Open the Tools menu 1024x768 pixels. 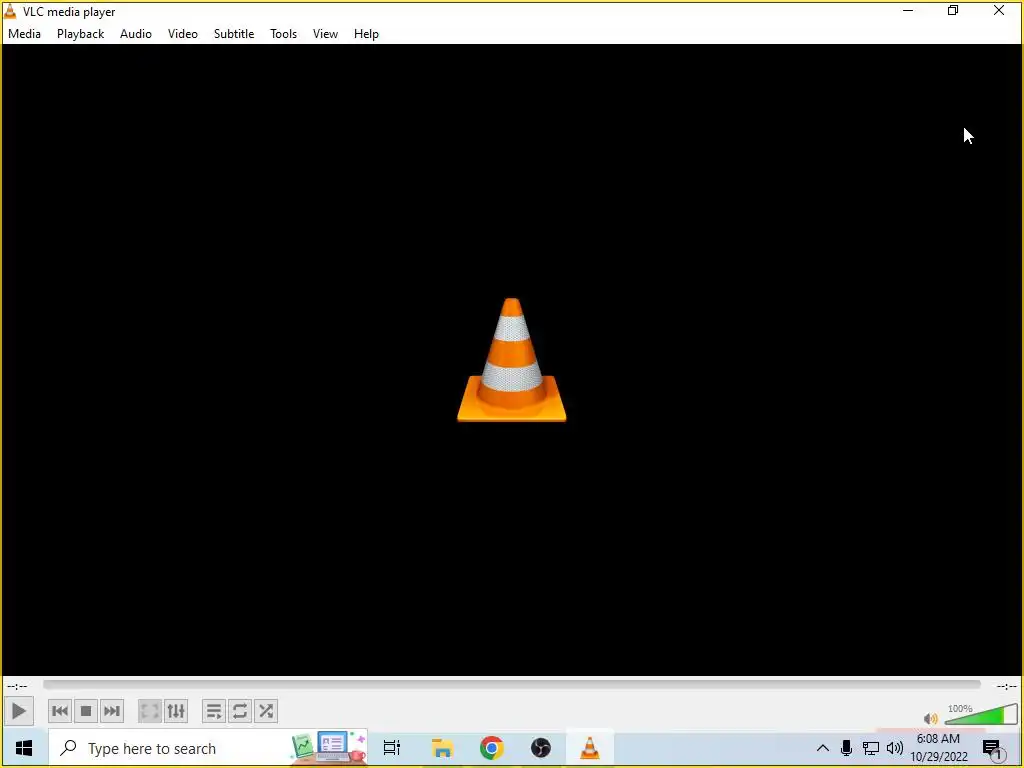click(283, 34)
